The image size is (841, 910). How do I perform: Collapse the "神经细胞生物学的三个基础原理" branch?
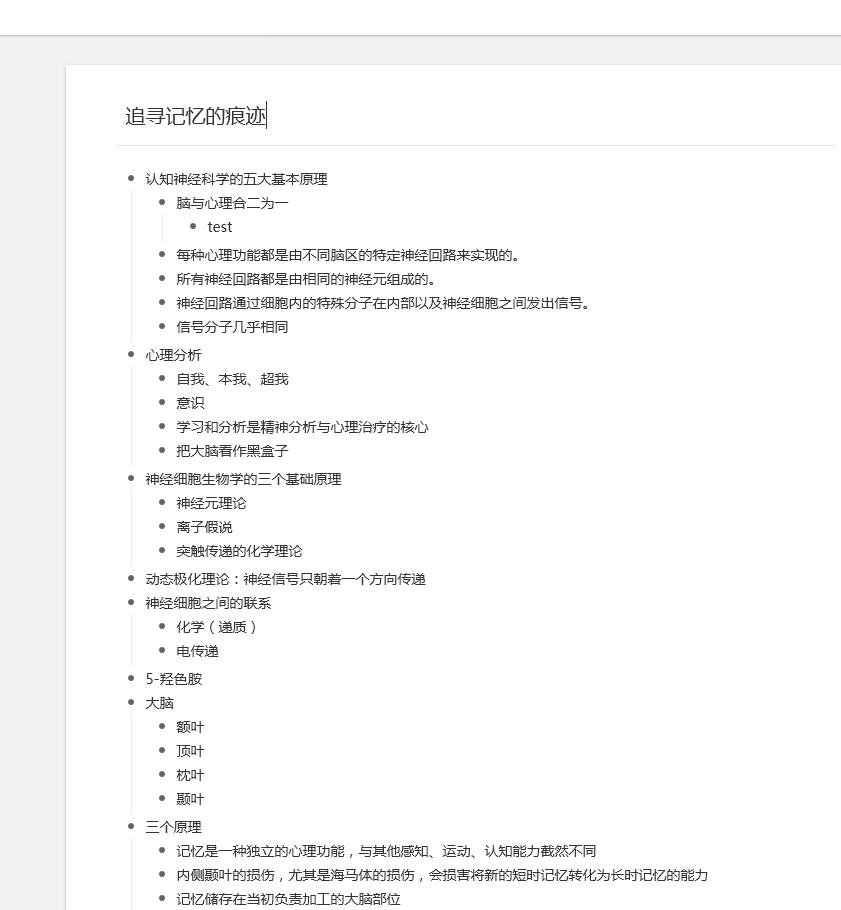(x=131, y=479)
